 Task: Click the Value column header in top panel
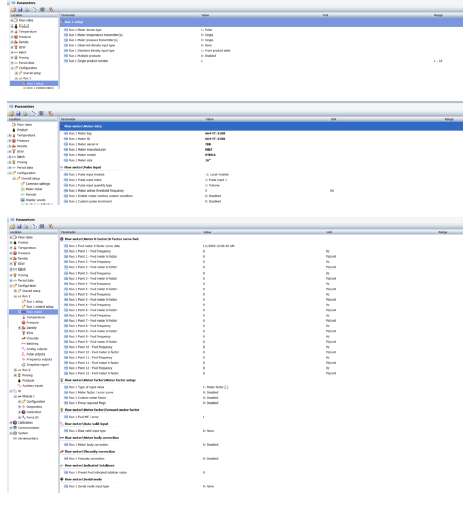pyautogui.click(x=206, y=15)
